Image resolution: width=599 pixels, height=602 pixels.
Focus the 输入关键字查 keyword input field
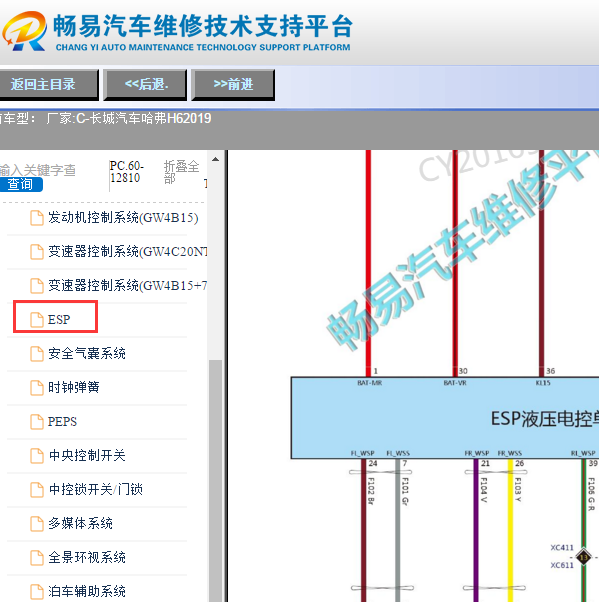click(x=38, y=170)
